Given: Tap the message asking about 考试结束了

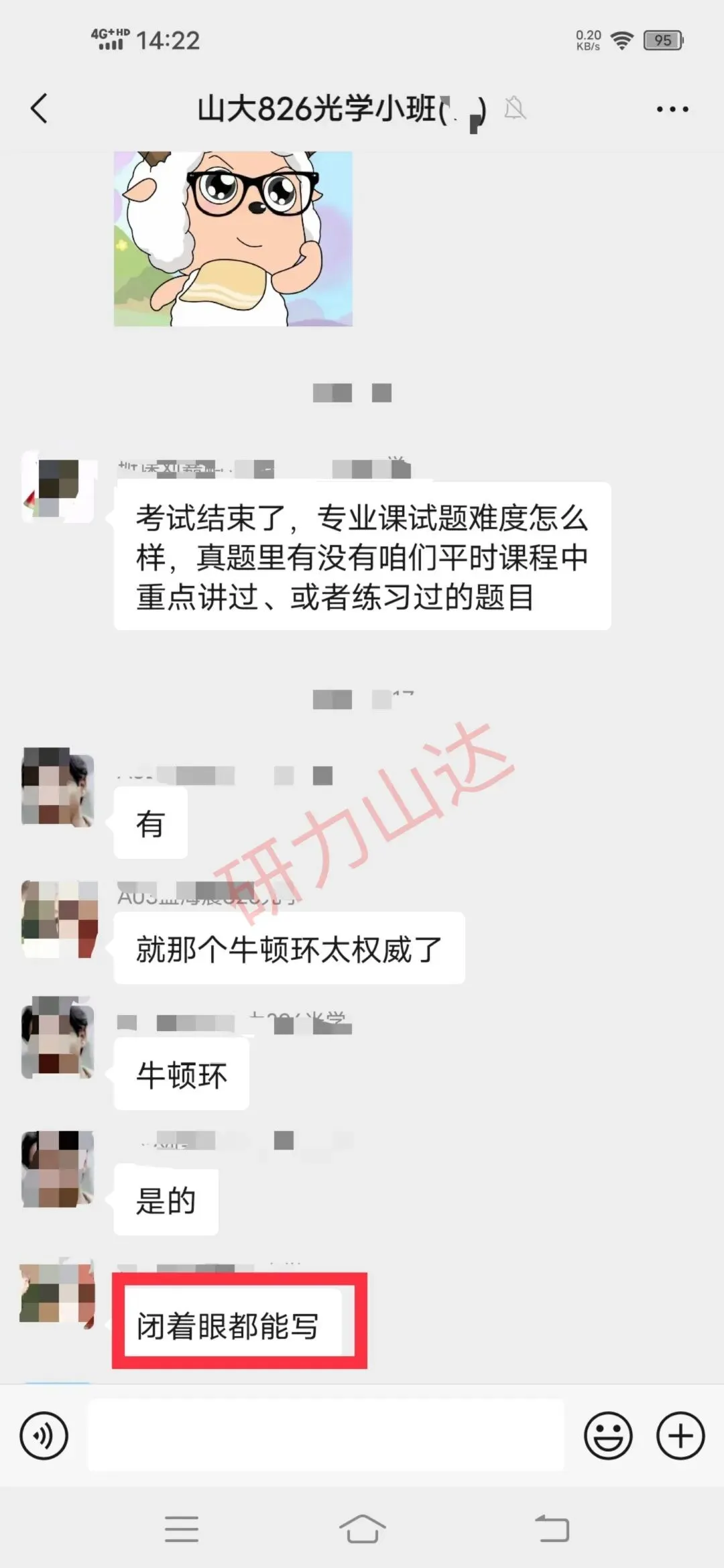Looking at the screenshot, I should (363, 556).
